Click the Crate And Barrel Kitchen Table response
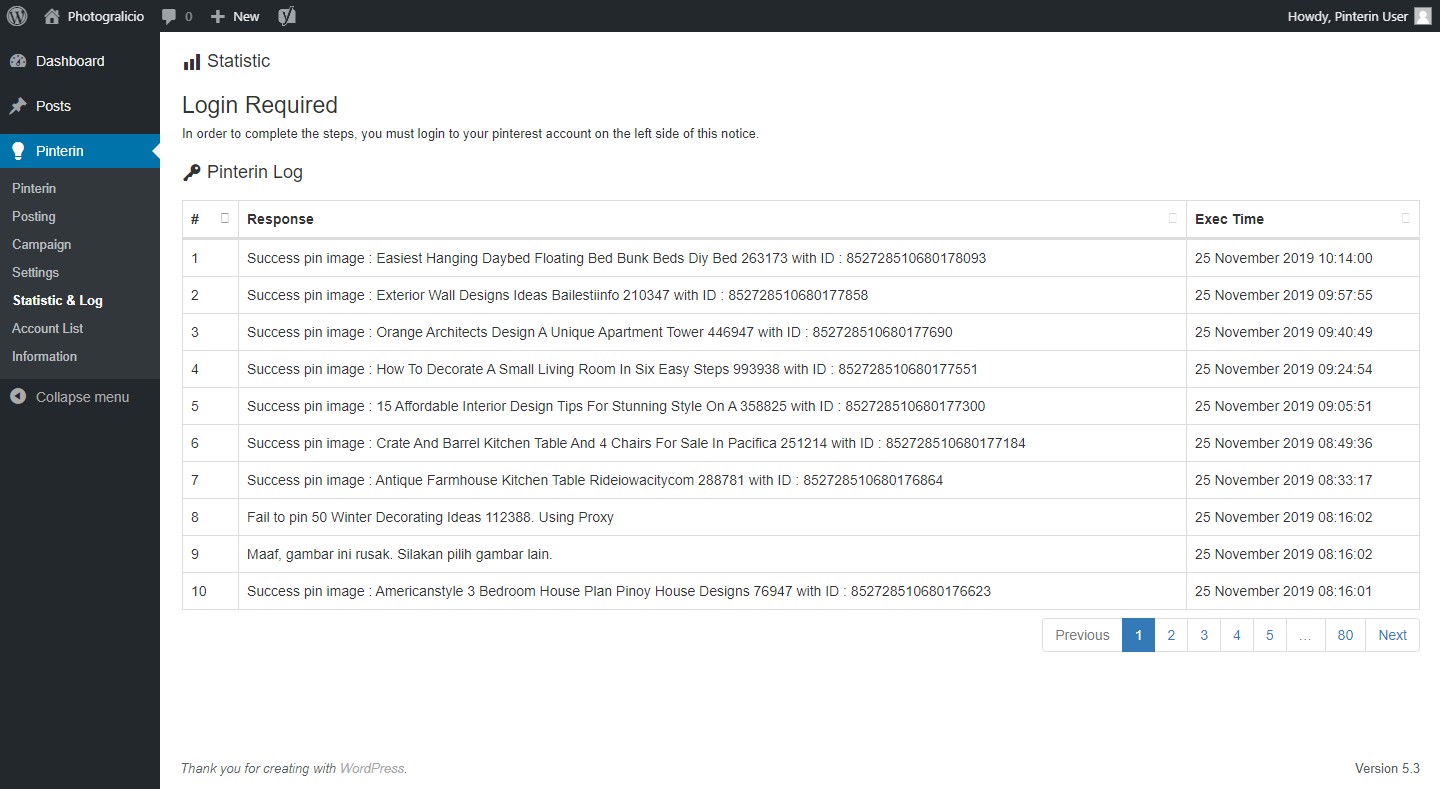Screen dimensions: 1440x789 (x=636, y=443)
